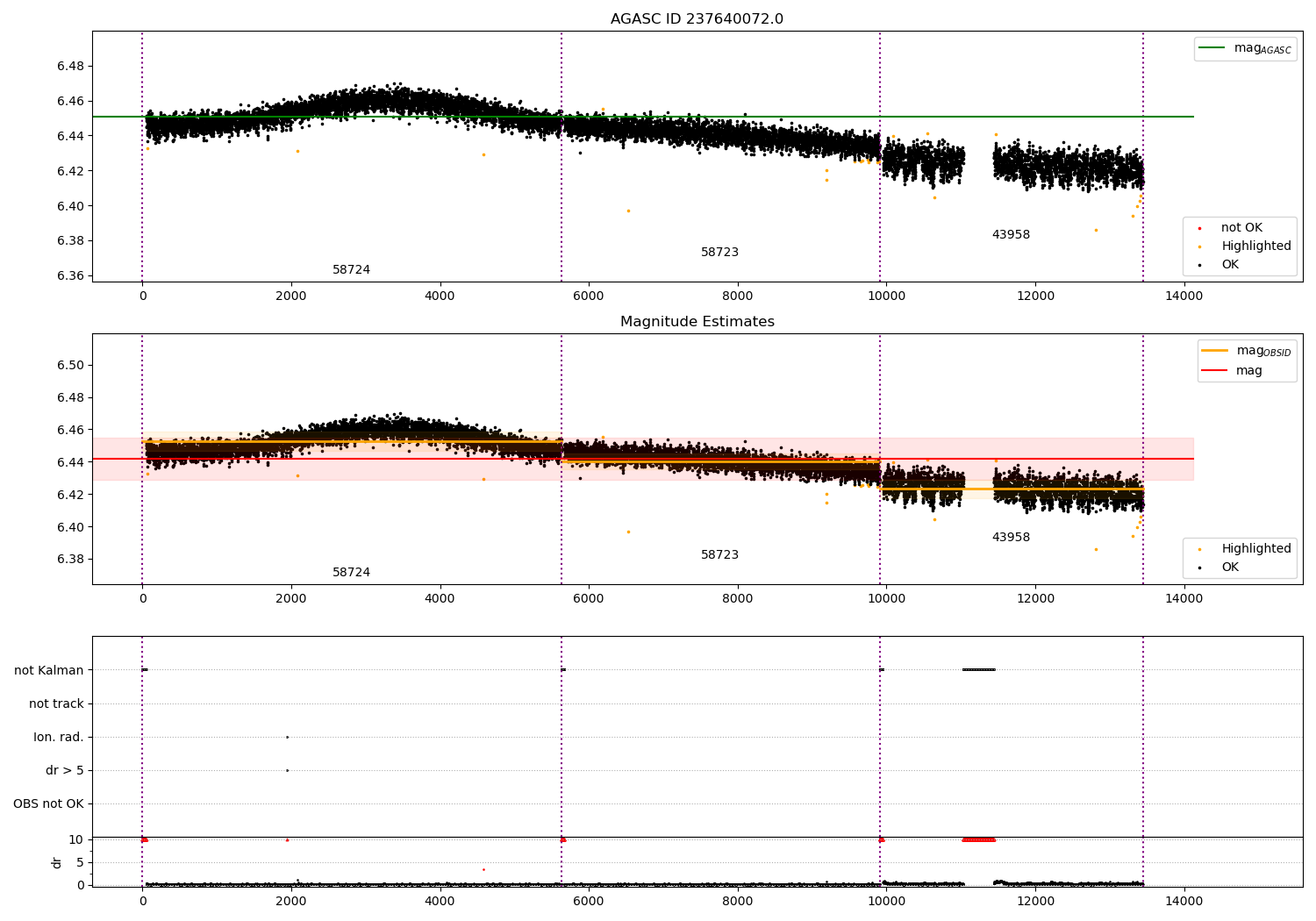Click the 'AGASC ID 237640072.0' plot title
Image resolution: width=1316 pixels, height=921 pixels.
pyautogui.click(x=697, y=19)
